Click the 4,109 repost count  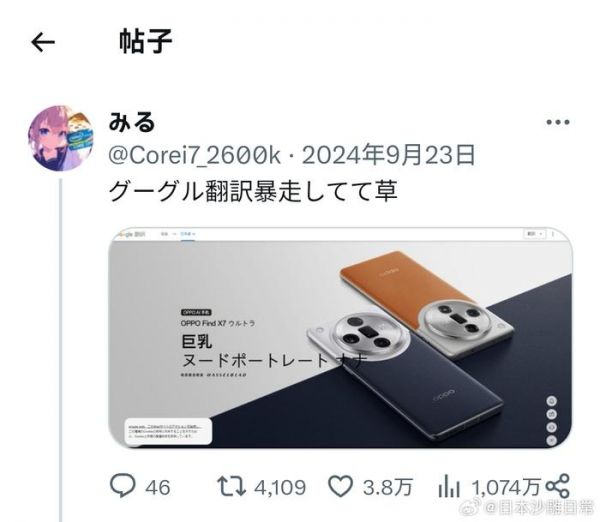[280, 487]
